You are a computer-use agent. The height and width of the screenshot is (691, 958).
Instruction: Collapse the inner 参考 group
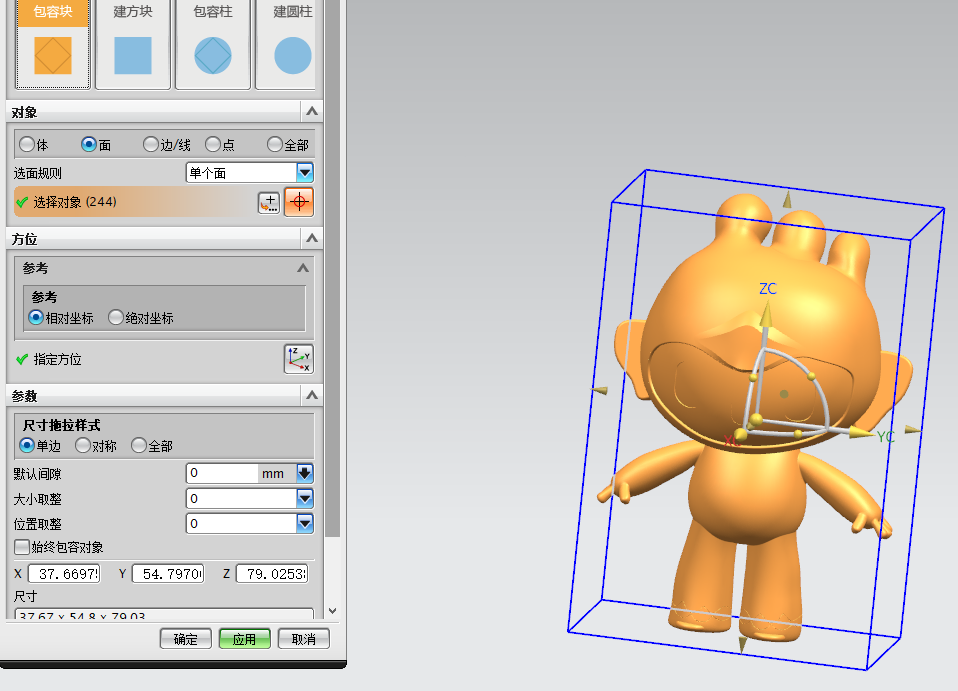(302, 268)
